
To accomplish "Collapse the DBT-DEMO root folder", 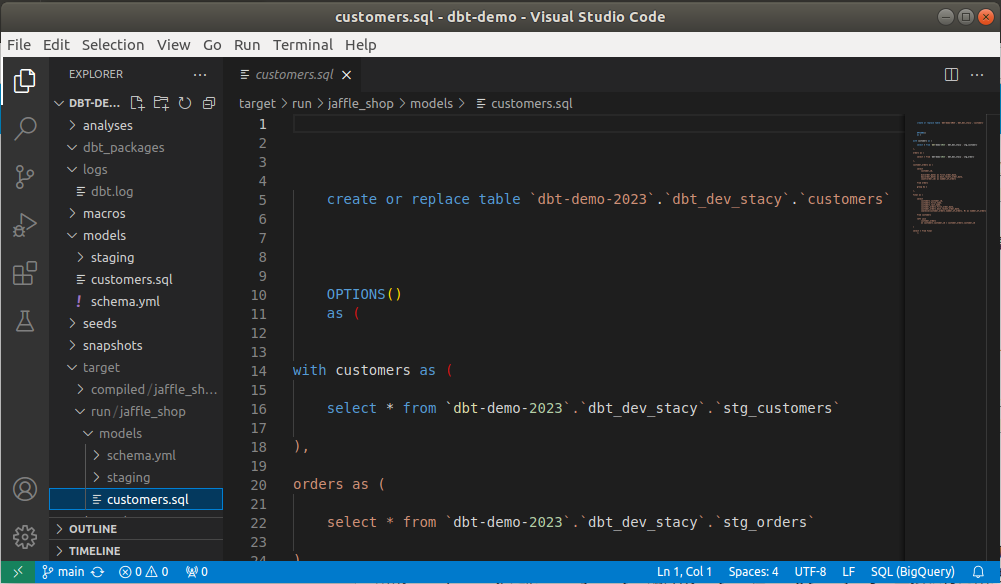I will click(x=87, y=103).
